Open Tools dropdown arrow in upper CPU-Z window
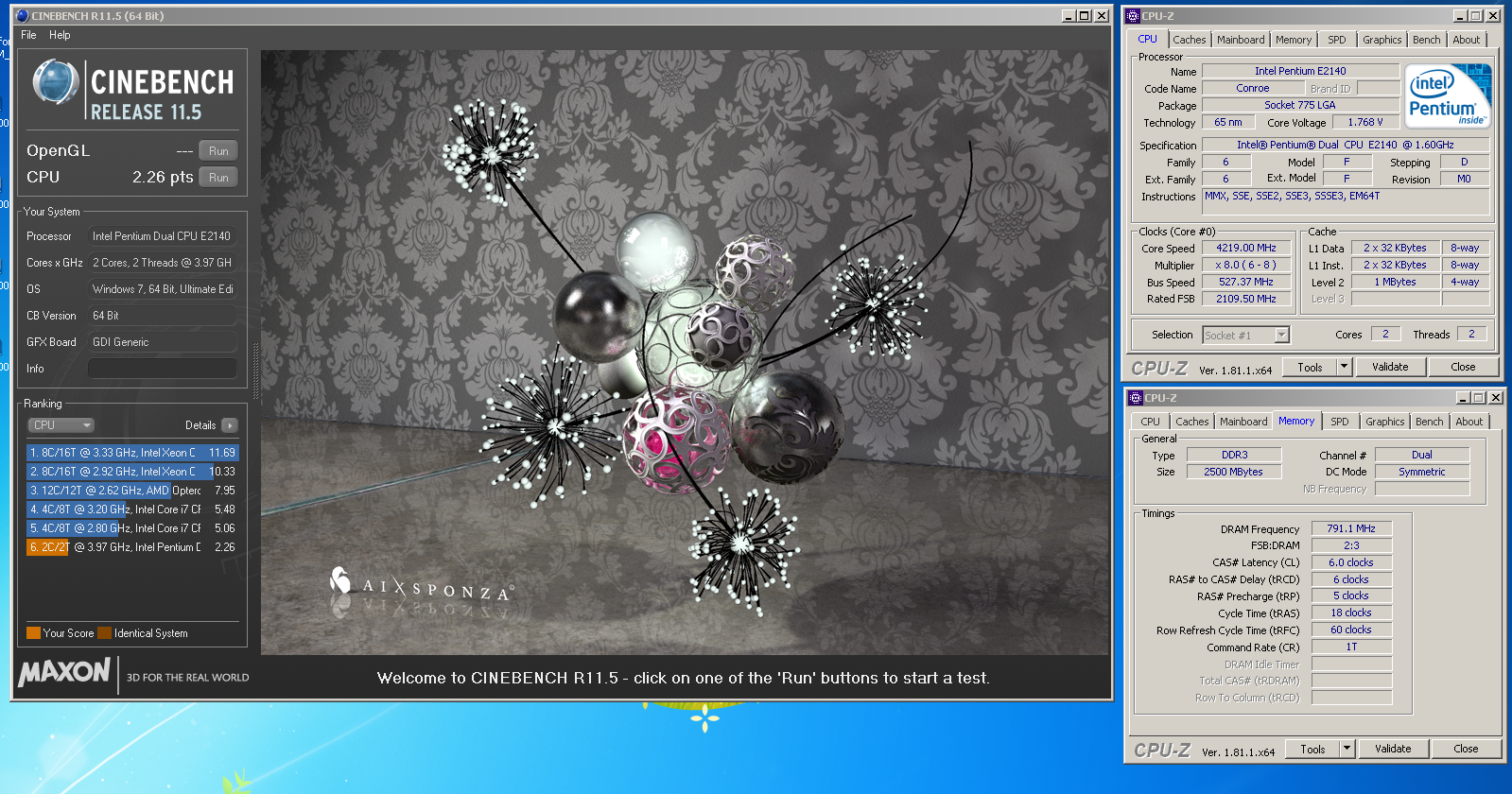The image size is (1512, 794). pos(1344,368)
